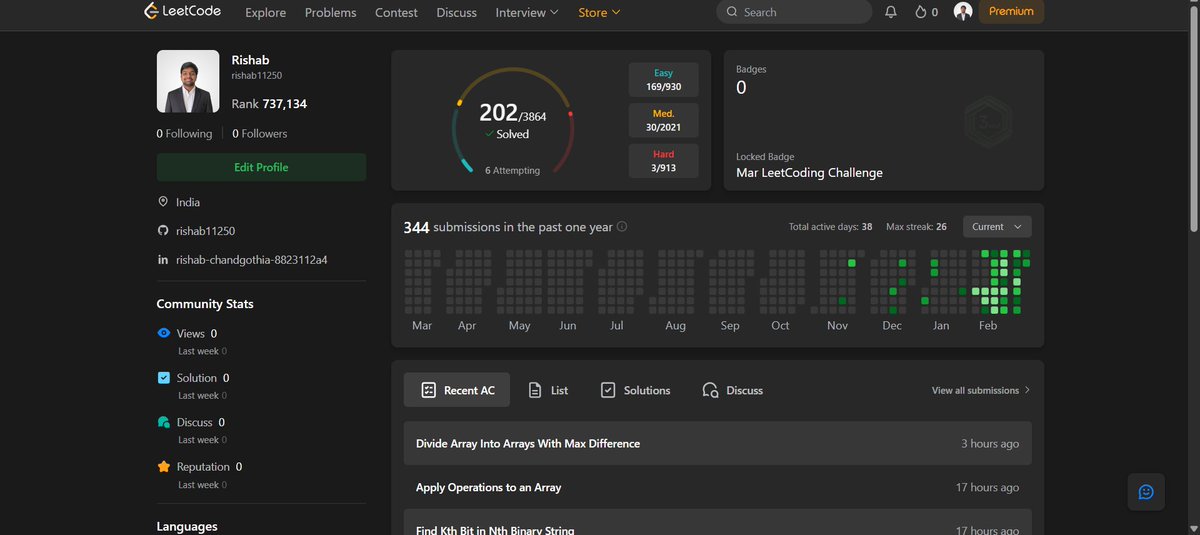Open the rishab11250 GitHub link
1200x535 pixels.
coord(205,231)
